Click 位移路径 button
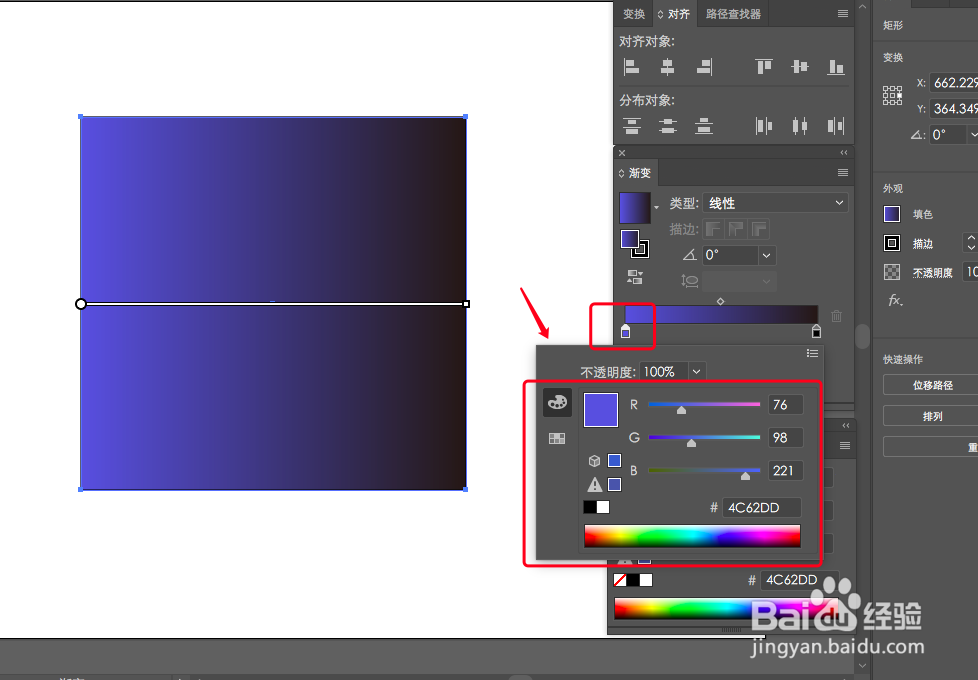This screenshot has height=680, width=978. point(932,385)
